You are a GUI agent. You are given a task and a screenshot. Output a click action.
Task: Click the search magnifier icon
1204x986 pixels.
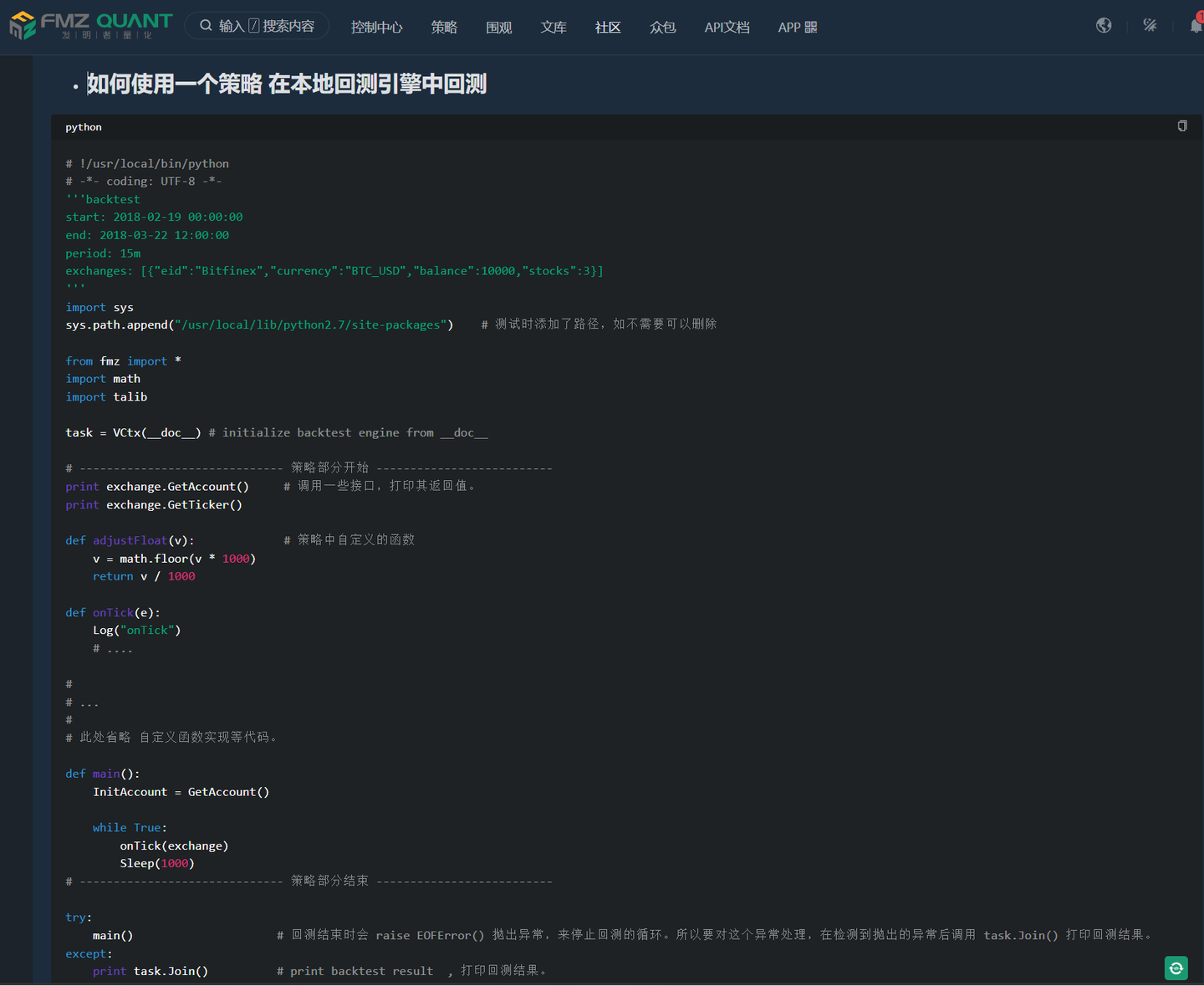(x=206, y=26)
